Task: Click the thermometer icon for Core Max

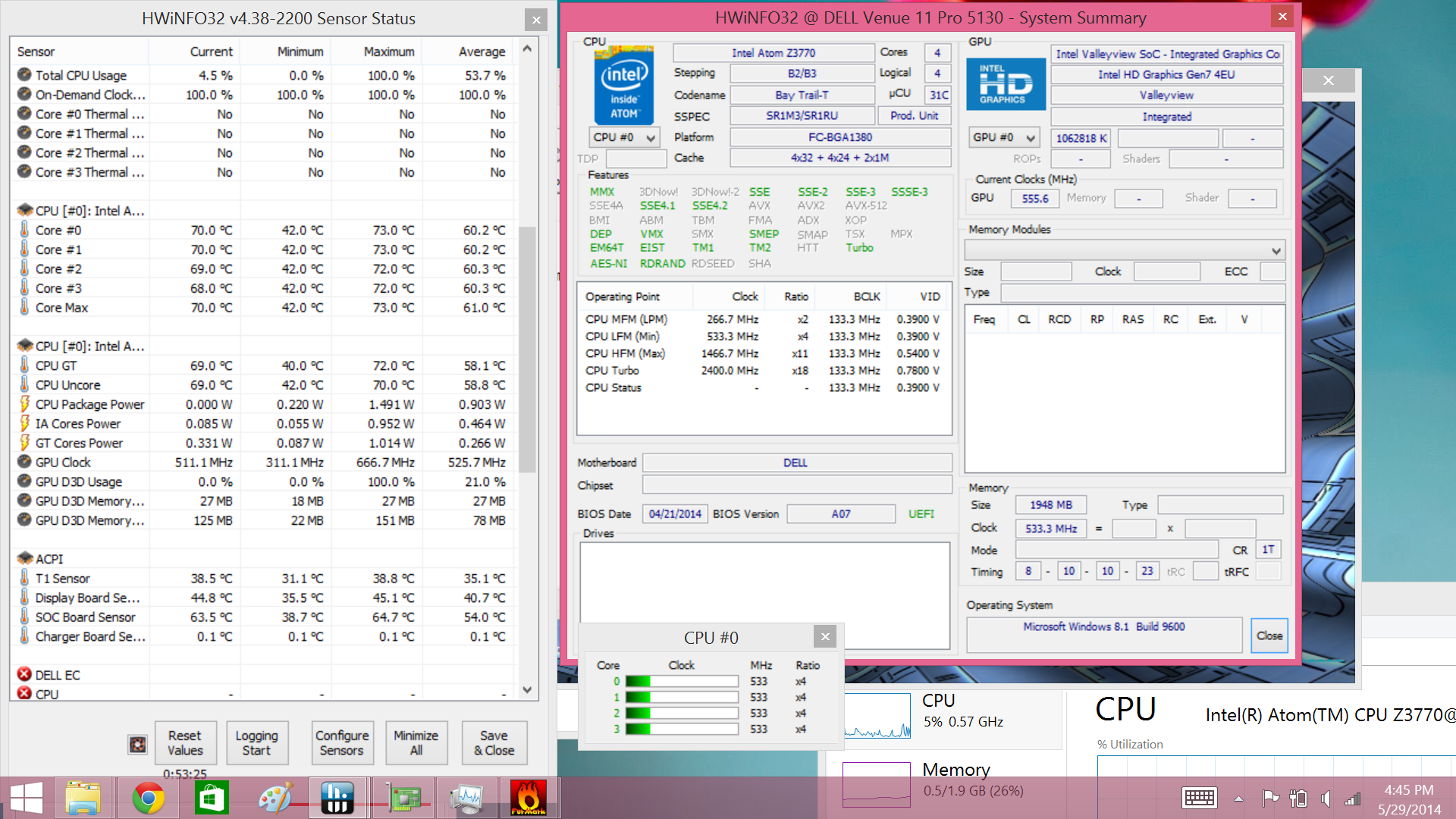Action: pos(24,307)
